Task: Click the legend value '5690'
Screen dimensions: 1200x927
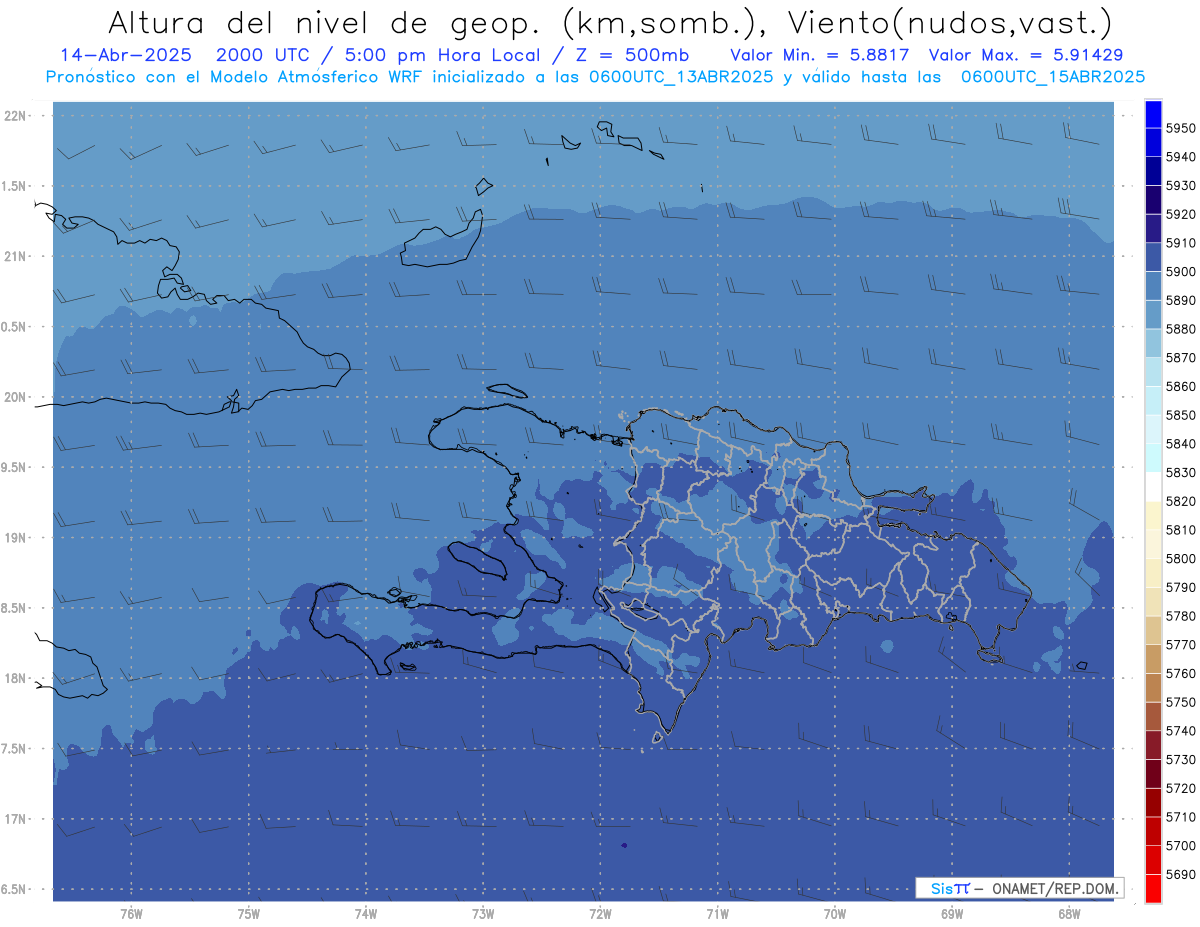Action: coord(1180,874)
